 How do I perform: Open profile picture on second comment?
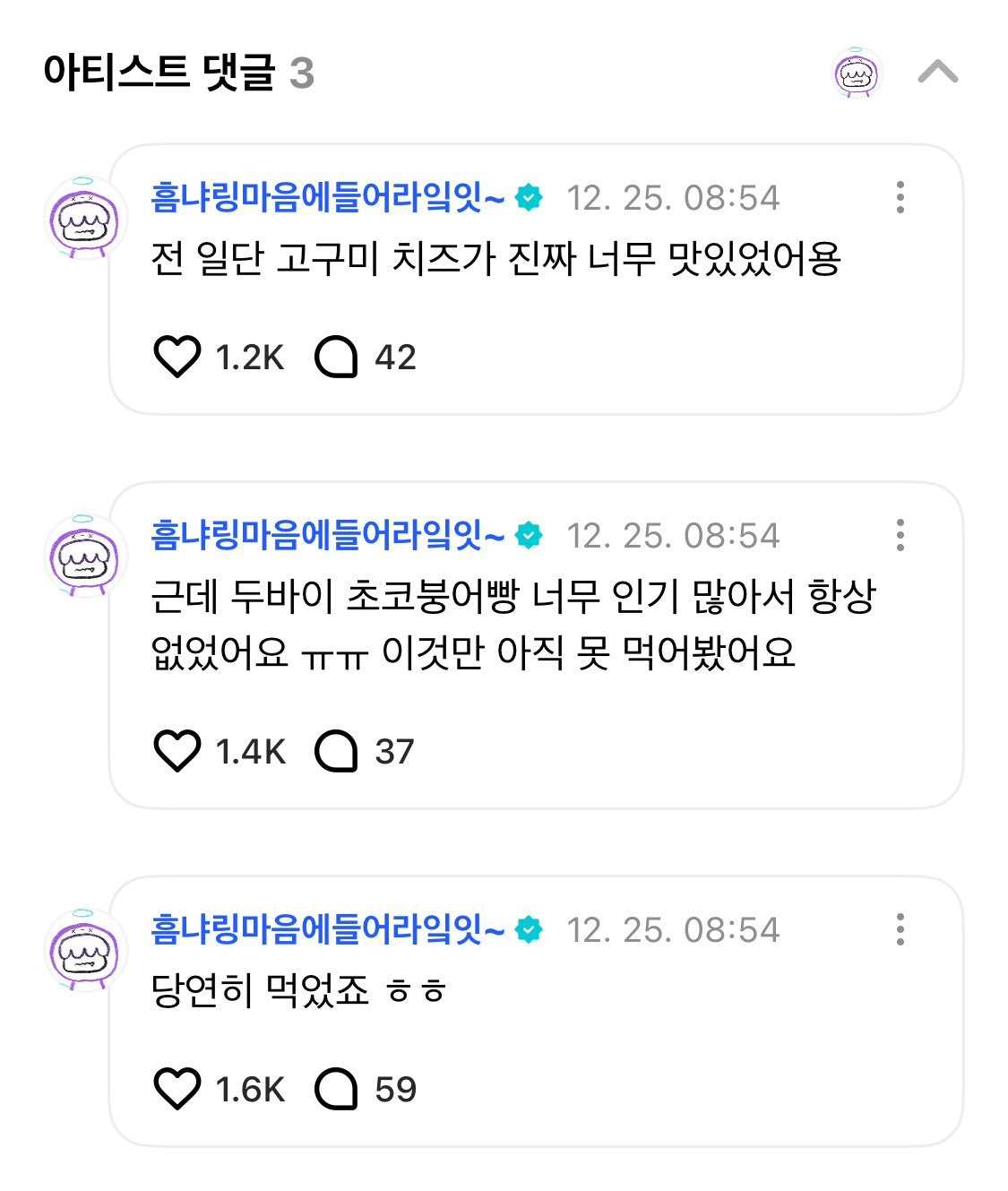[x=83, y=556]
